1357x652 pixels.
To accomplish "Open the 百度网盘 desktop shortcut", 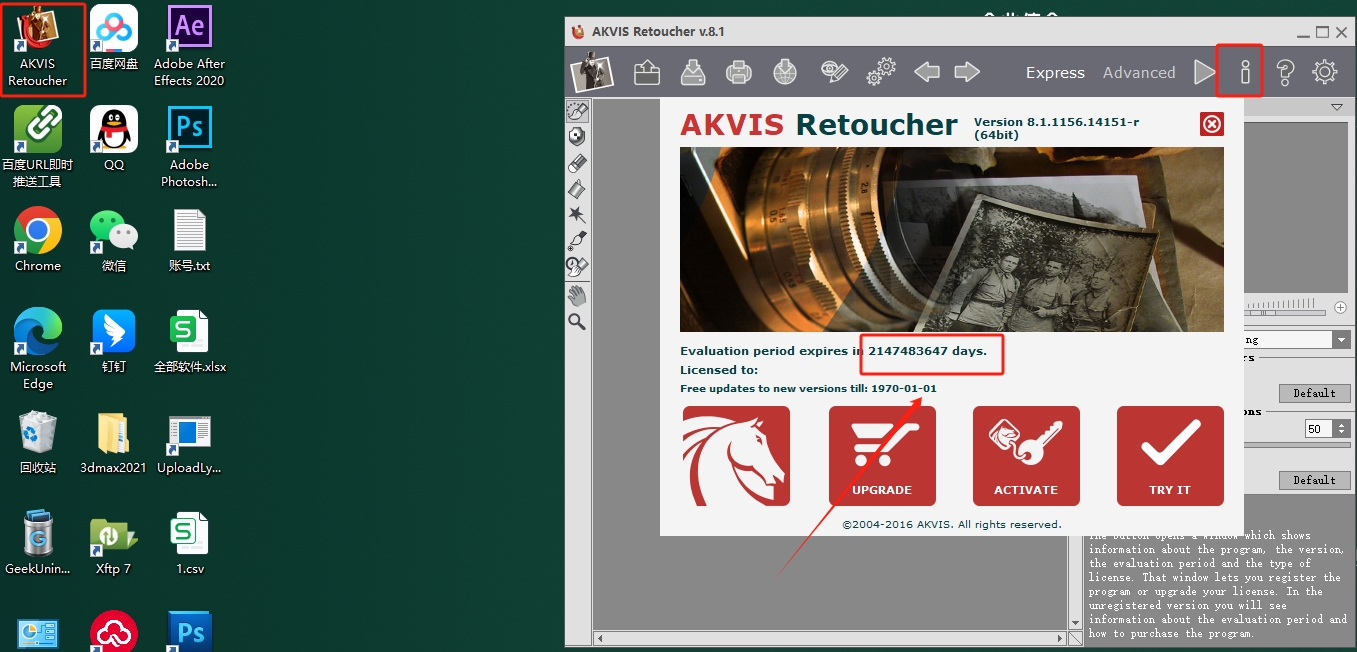I will [x=114, y=40].
